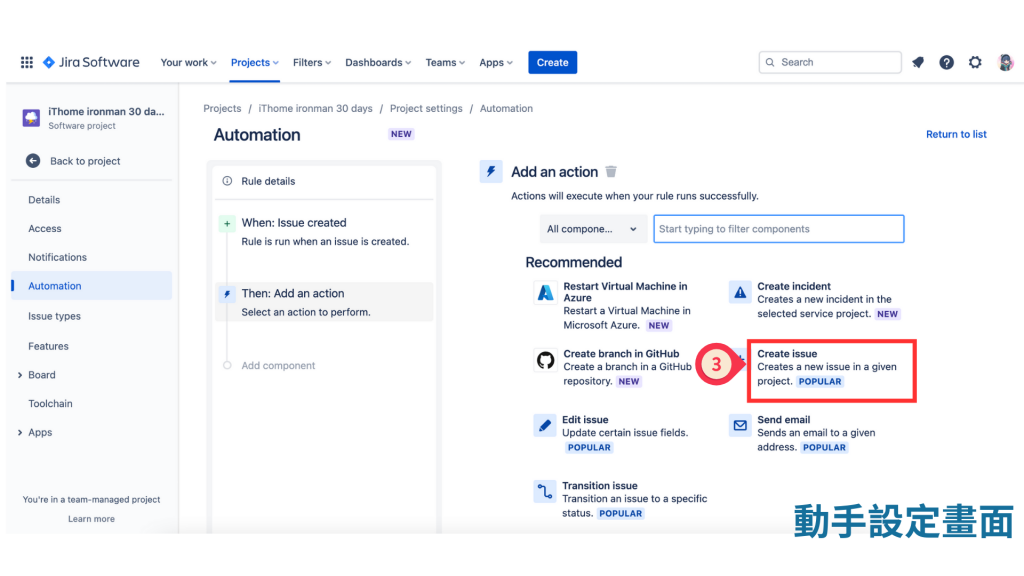Open the Apps dropdown in top navigation
The image size is (1024, 576).
tap(496, 62)
